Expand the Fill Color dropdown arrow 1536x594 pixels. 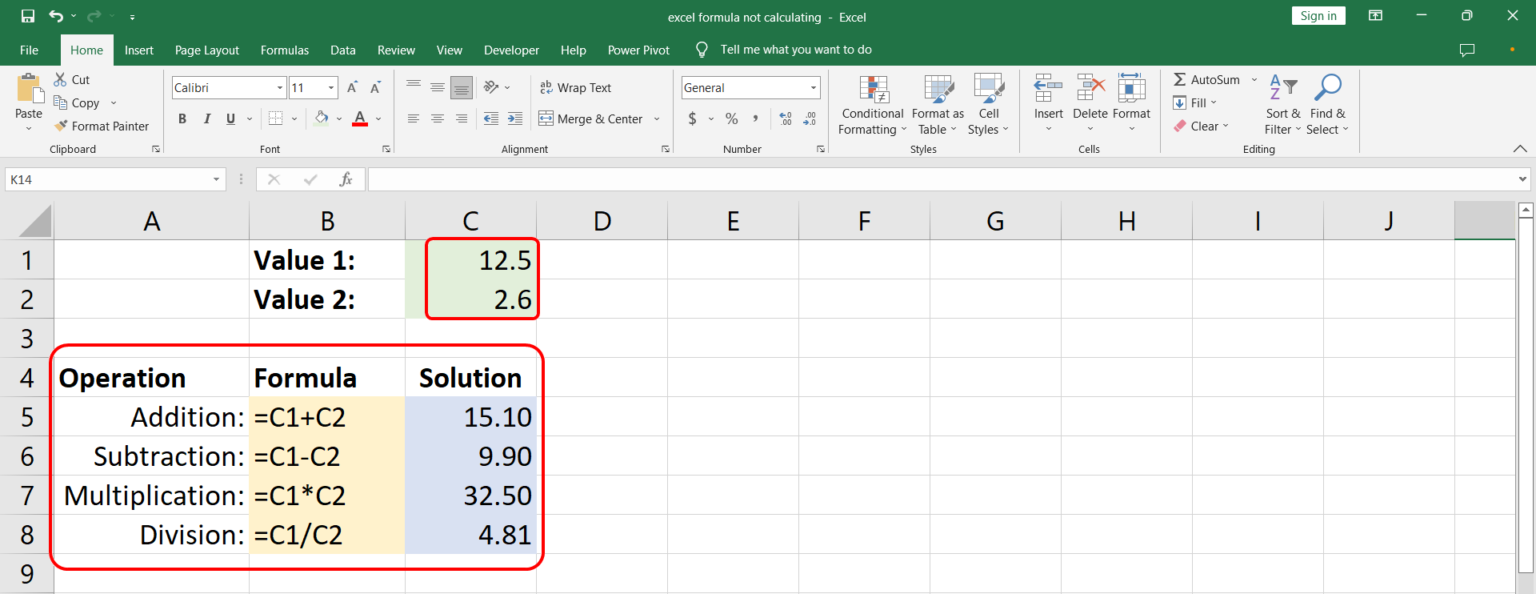click(338, 118)
